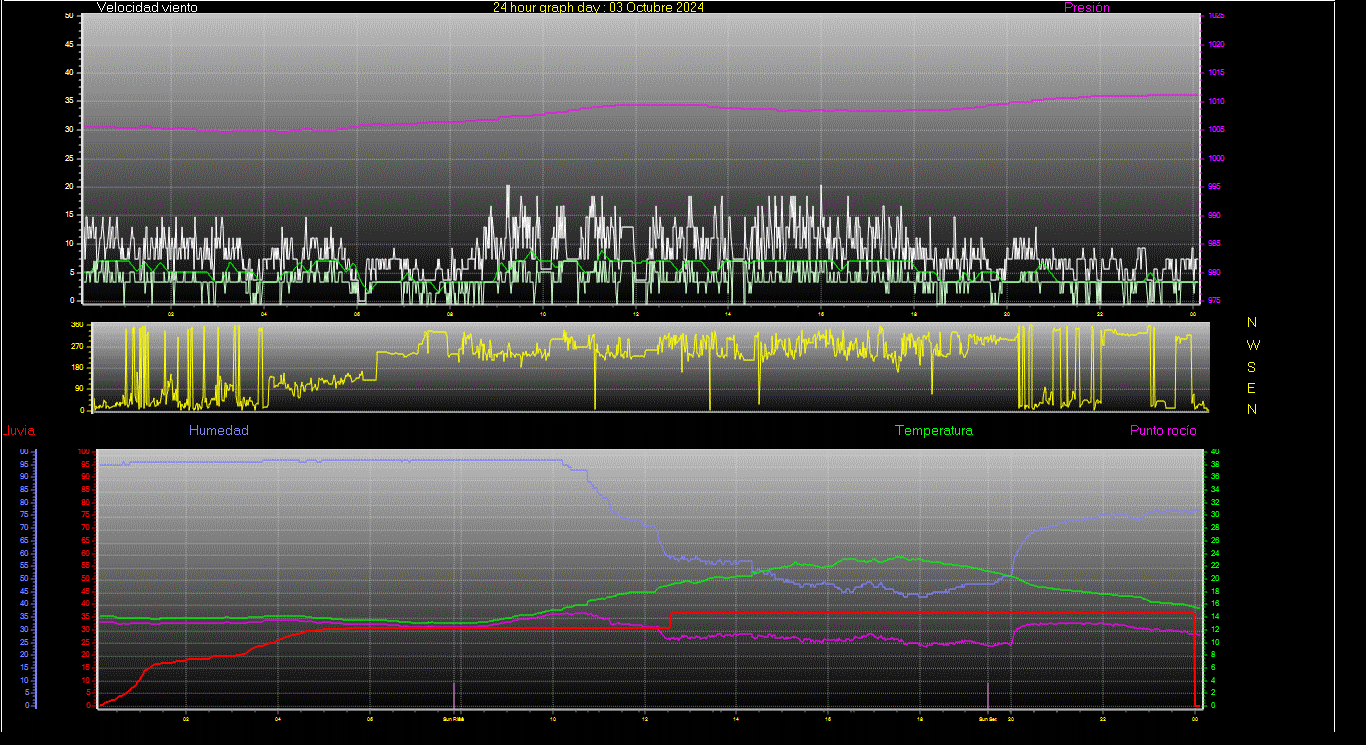Screen dimensions: 1366x745
Task: Click blue humidity axis value 75
Action: (x=25, y=515)
